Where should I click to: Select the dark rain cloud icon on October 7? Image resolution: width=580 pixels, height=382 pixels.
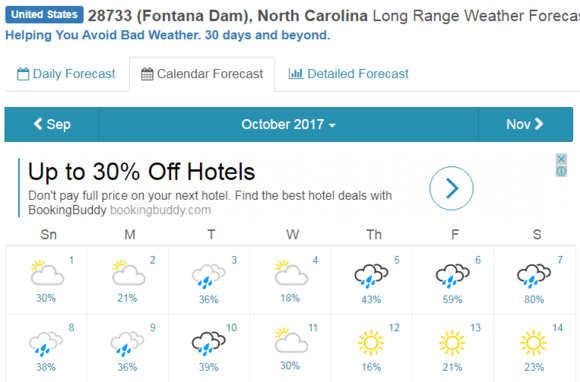click(534, 276)
